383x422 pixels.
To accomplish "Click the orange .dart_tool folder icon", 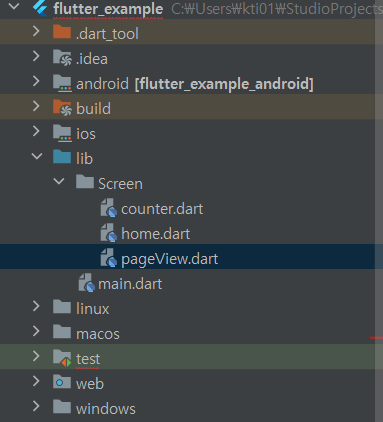I will (x=62, y=32).
